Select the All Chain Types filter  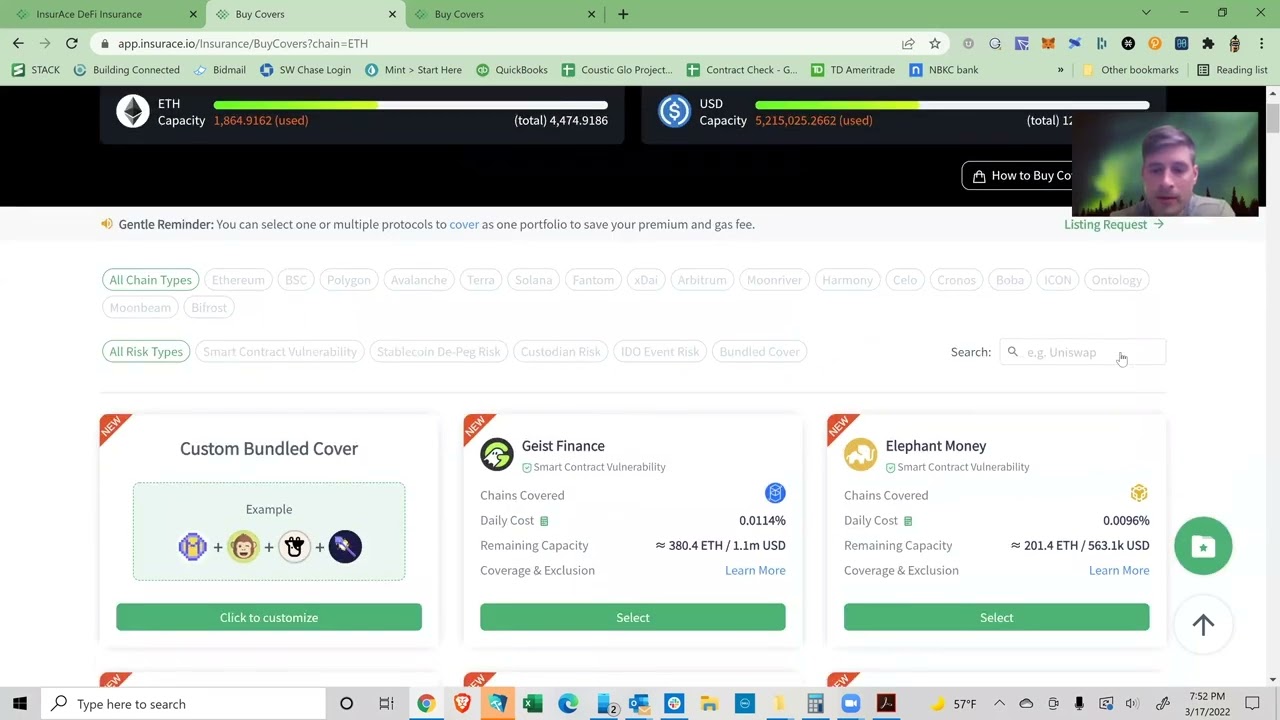[x=150, y=280]
